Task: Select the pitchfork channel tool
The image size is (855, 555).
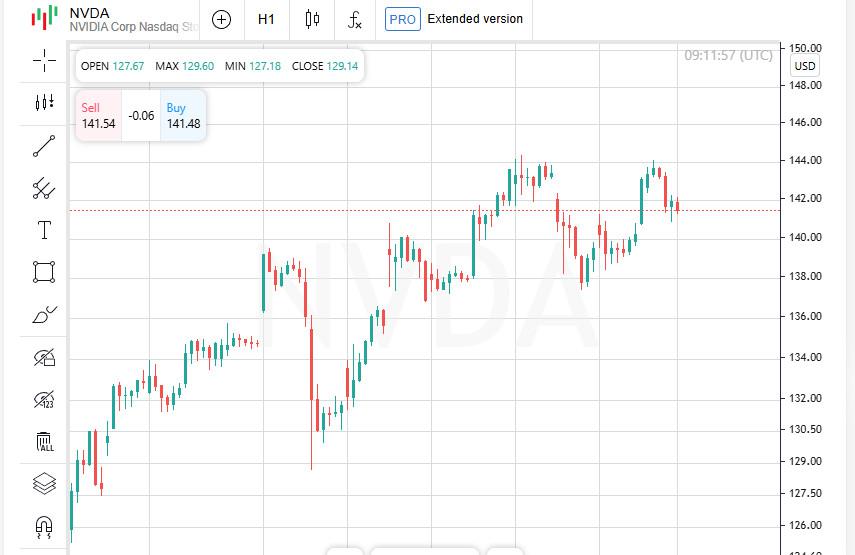Action: [44, 188]
